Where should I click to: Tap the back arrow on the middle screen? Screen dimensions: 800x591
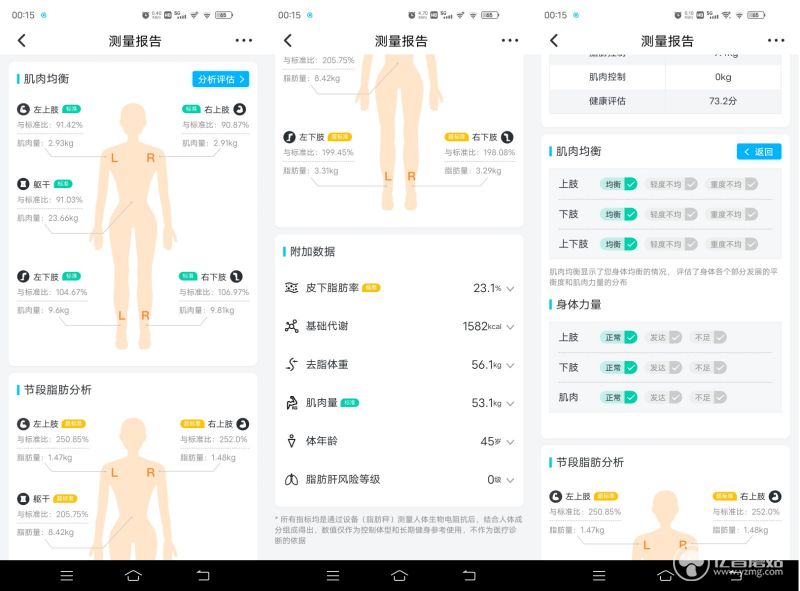pyautogui.click(x=288, y=40)
